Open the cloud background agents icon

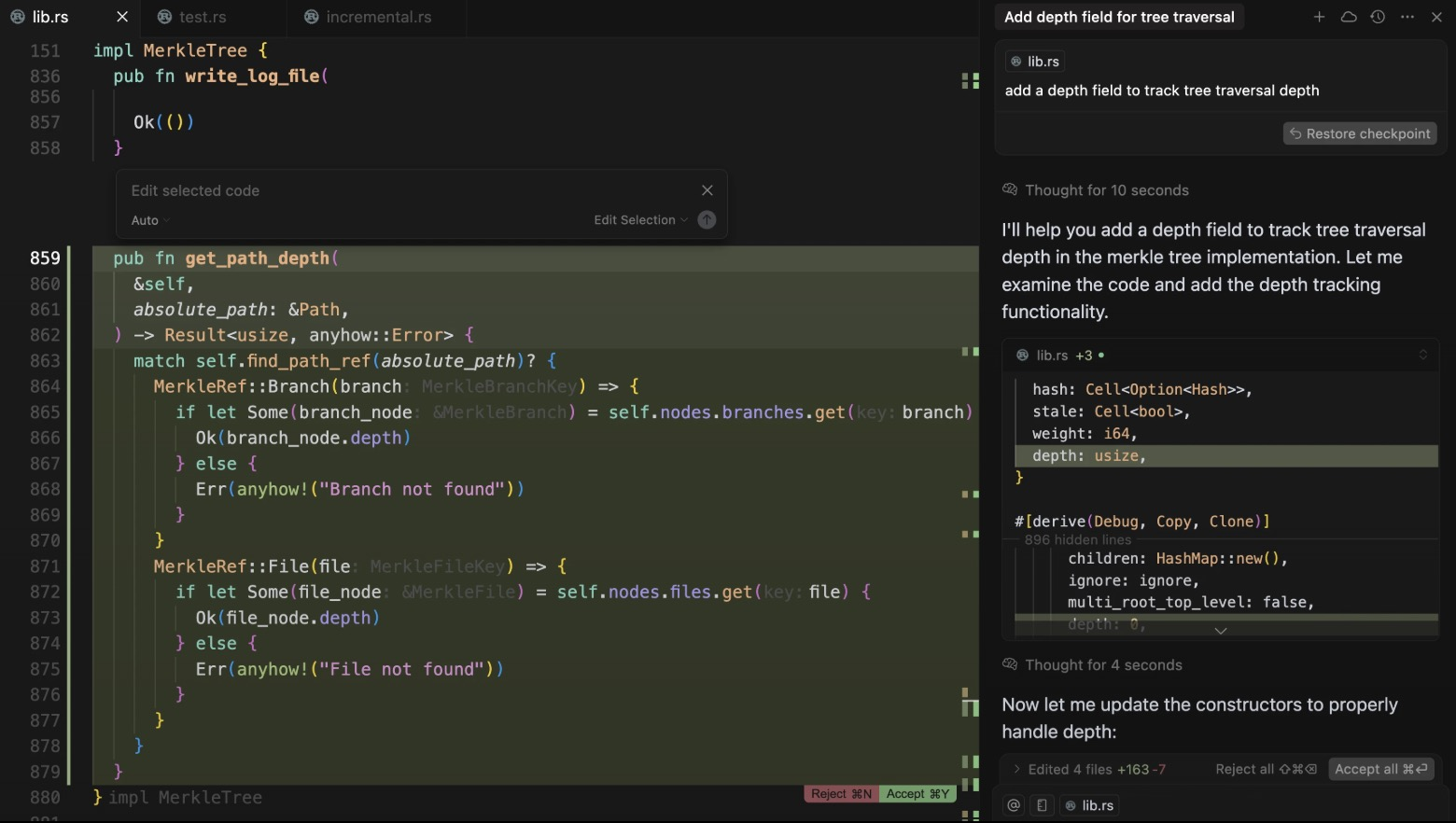pos(1349,17)
